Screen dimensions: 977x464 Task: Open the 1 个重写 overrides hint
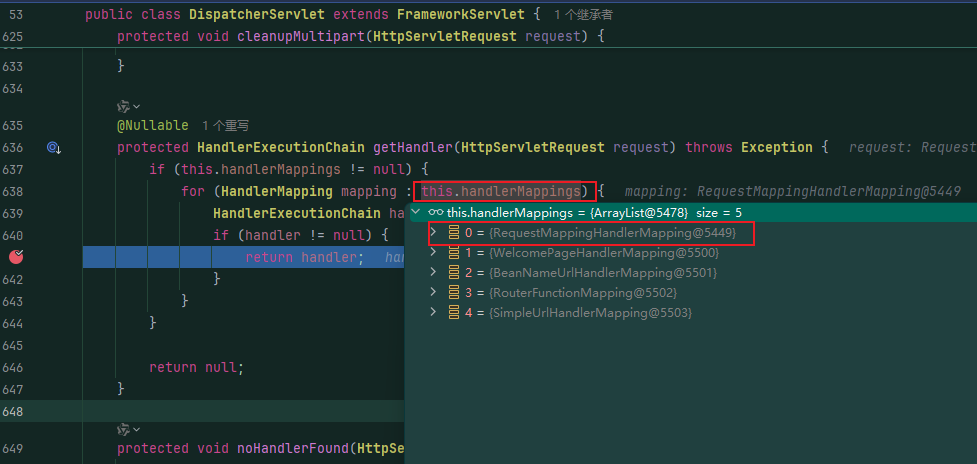(225, 126)
